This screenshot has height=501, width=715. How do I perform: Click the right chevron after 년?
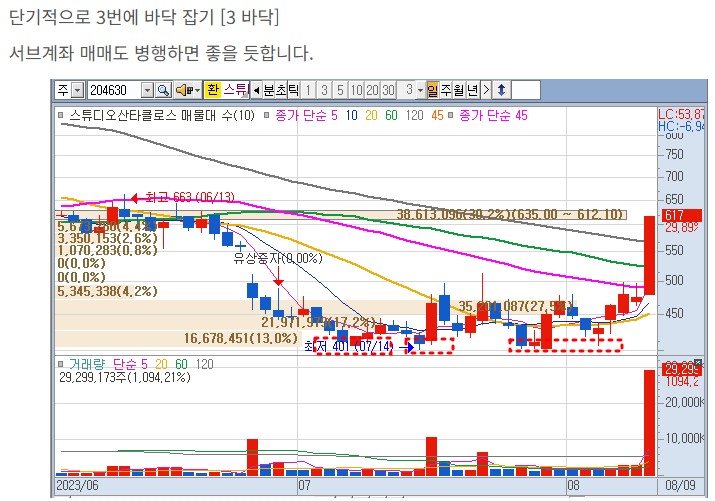(486, 90)
